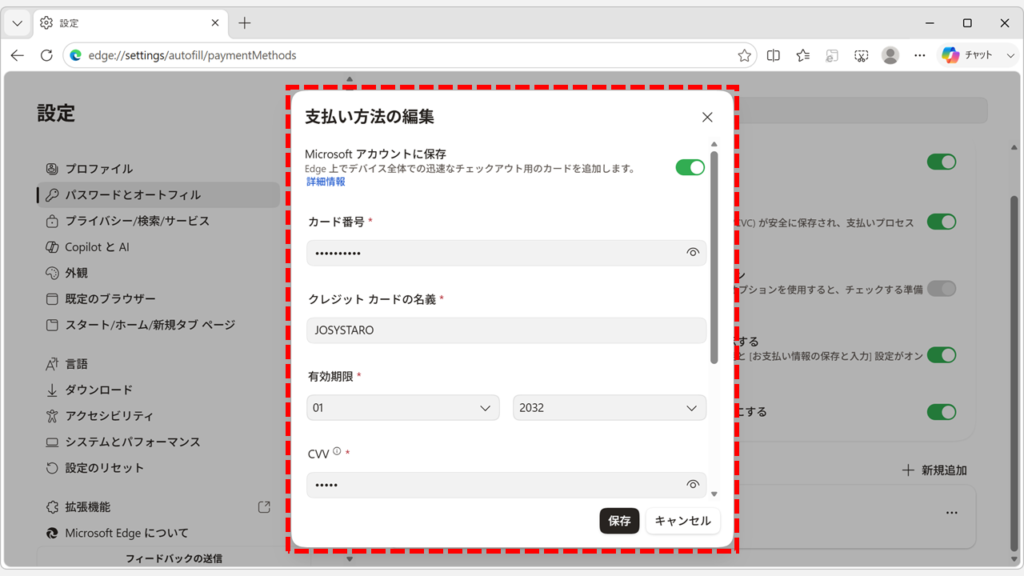Open the favorites list icon
This screenshot has height=576, width=1024.
click(x=803, y=56)
